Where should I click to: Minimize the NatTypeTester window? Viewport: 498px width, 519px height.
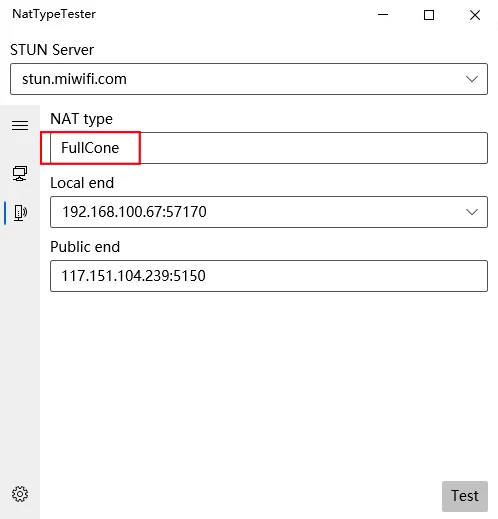[x=383, y=15]
